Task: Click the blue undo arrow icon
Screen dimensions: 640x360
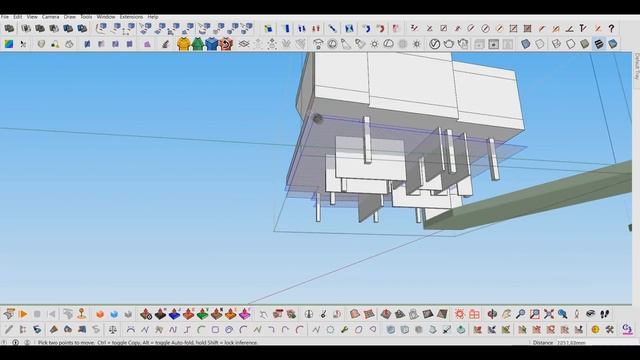Action: click(366, 29)
